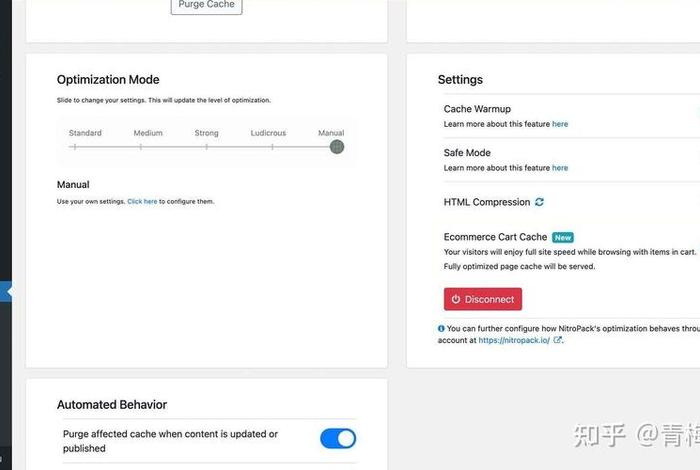The width and height of the screenshot is (700, 470).
Task: Open Safe Mode learn more here link
Action: (x=560, y=168)
